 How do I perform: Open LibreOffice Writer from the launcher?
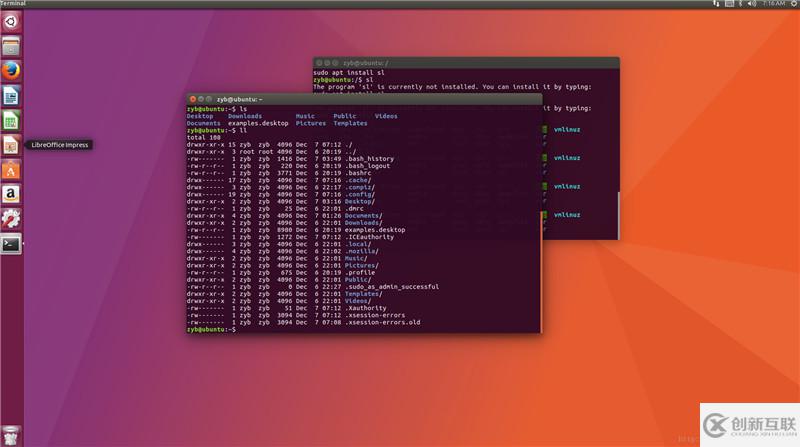click(x=11, y=96)
